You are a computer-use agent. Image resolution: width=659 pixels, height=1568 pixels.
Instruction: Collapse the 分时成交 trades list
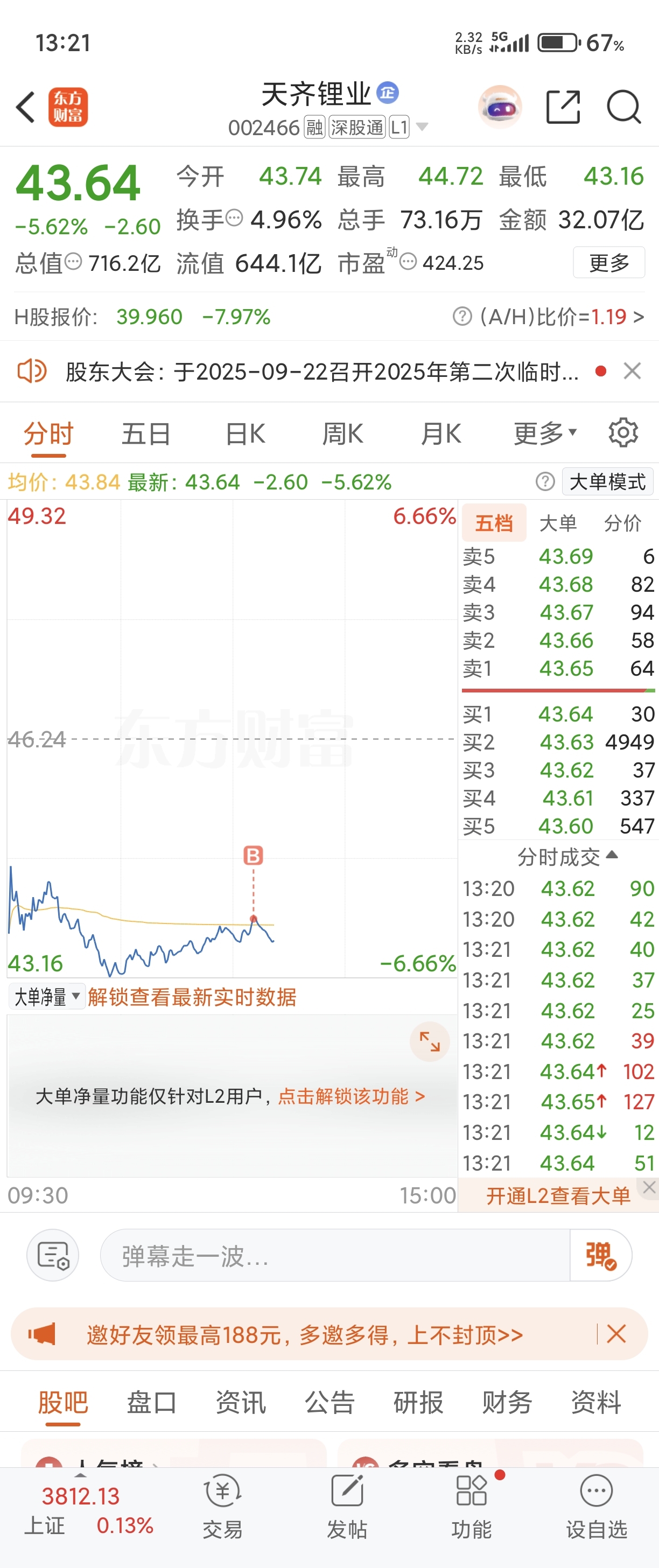point(567,857)
